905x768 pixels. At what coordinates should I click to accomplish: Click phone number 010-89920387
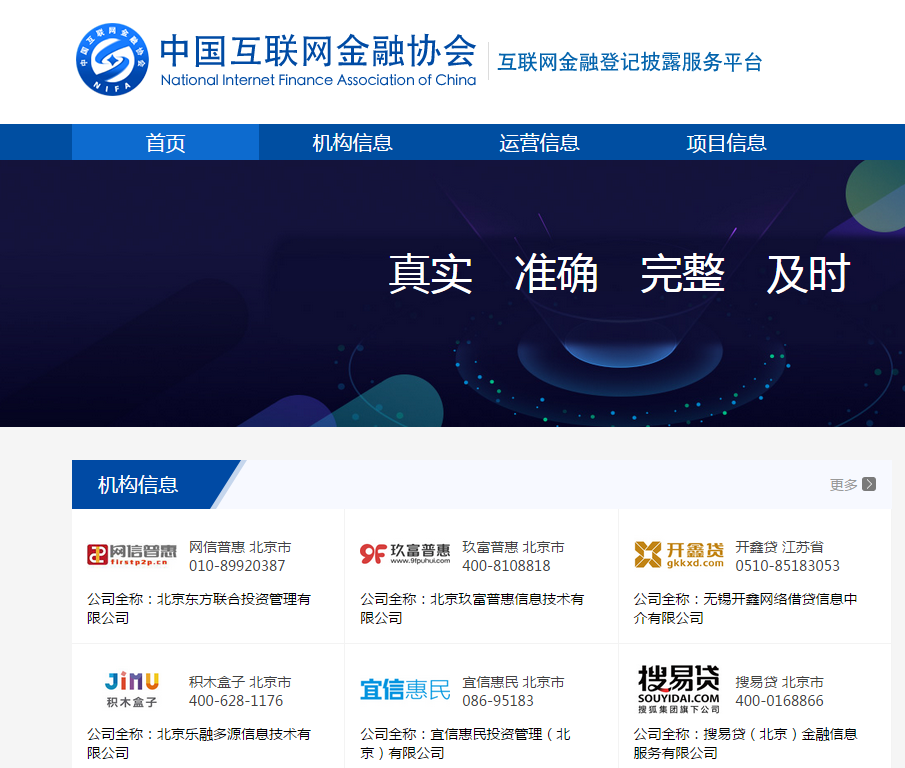[x=237, y=565]
